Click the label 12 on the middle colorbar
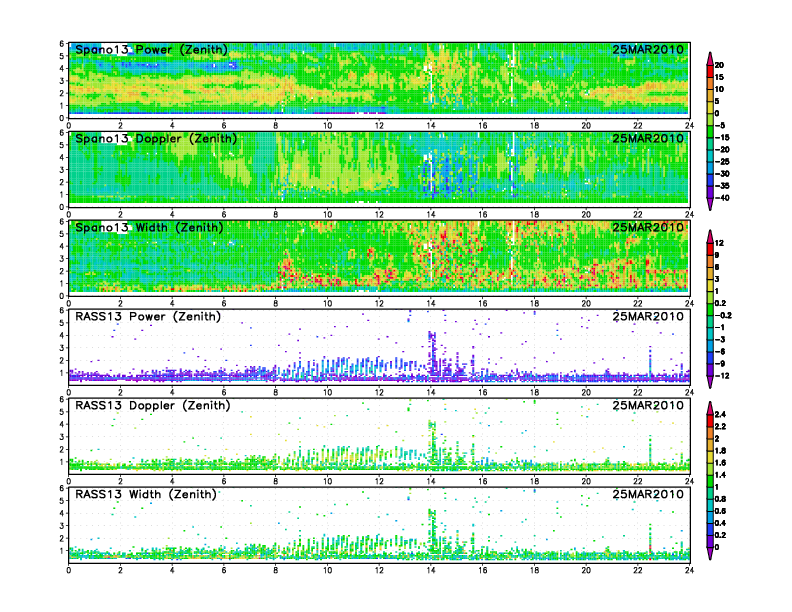The image size is (792, 612). point(719,243)
